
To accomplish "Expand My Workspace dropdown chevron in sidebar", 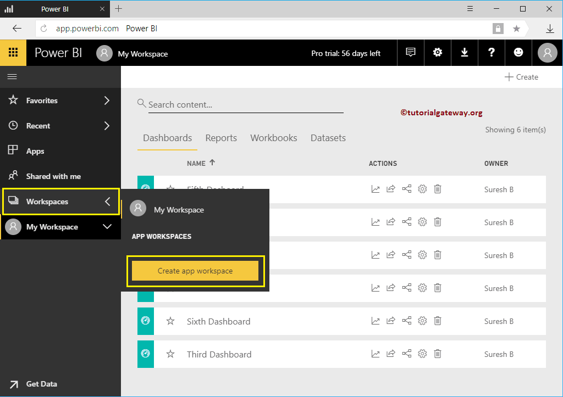I will point(107,226).
